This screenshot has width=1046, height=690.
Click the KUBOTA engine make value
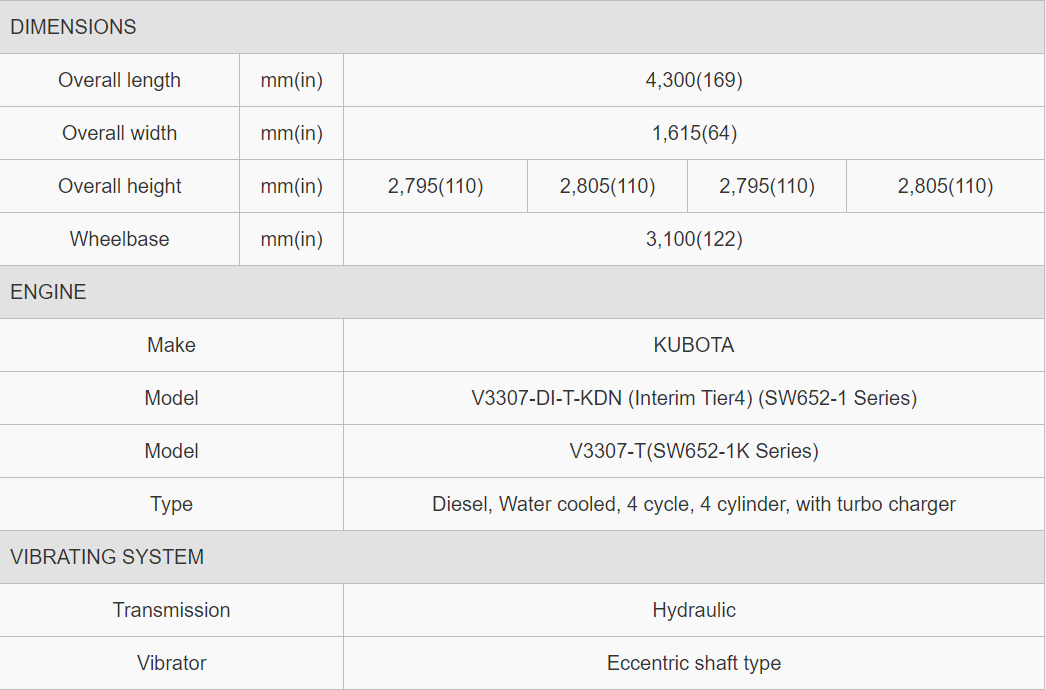click(x=694, y=345)
